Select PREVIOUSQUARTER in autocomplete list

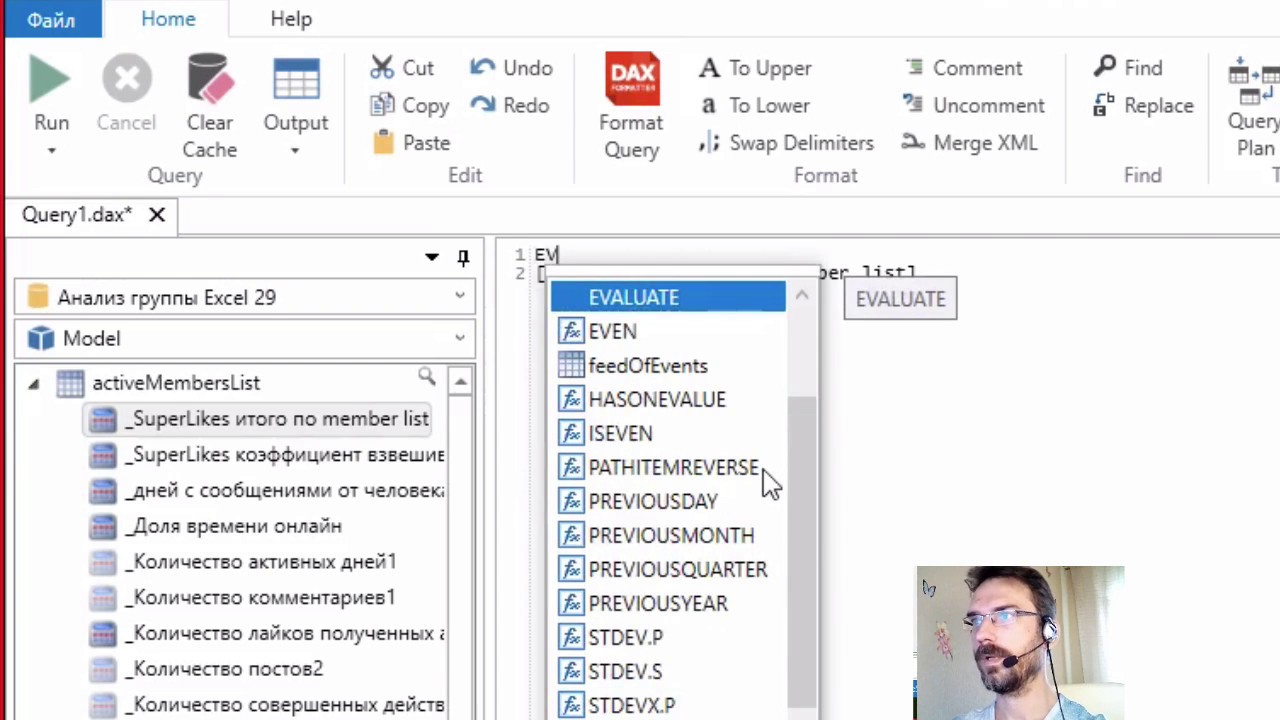[668, 569]
